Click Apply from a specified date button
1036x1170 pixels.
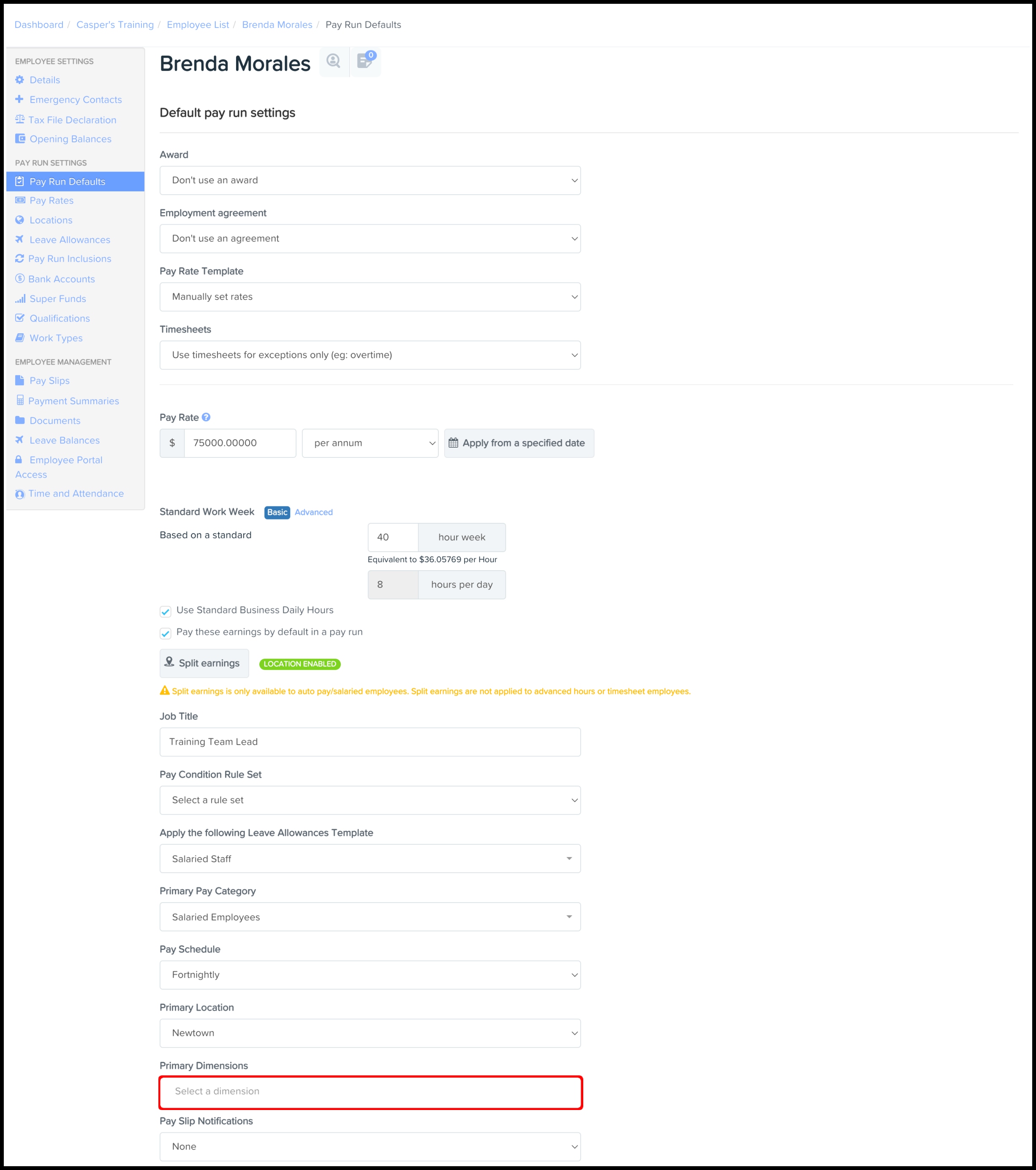519,443
